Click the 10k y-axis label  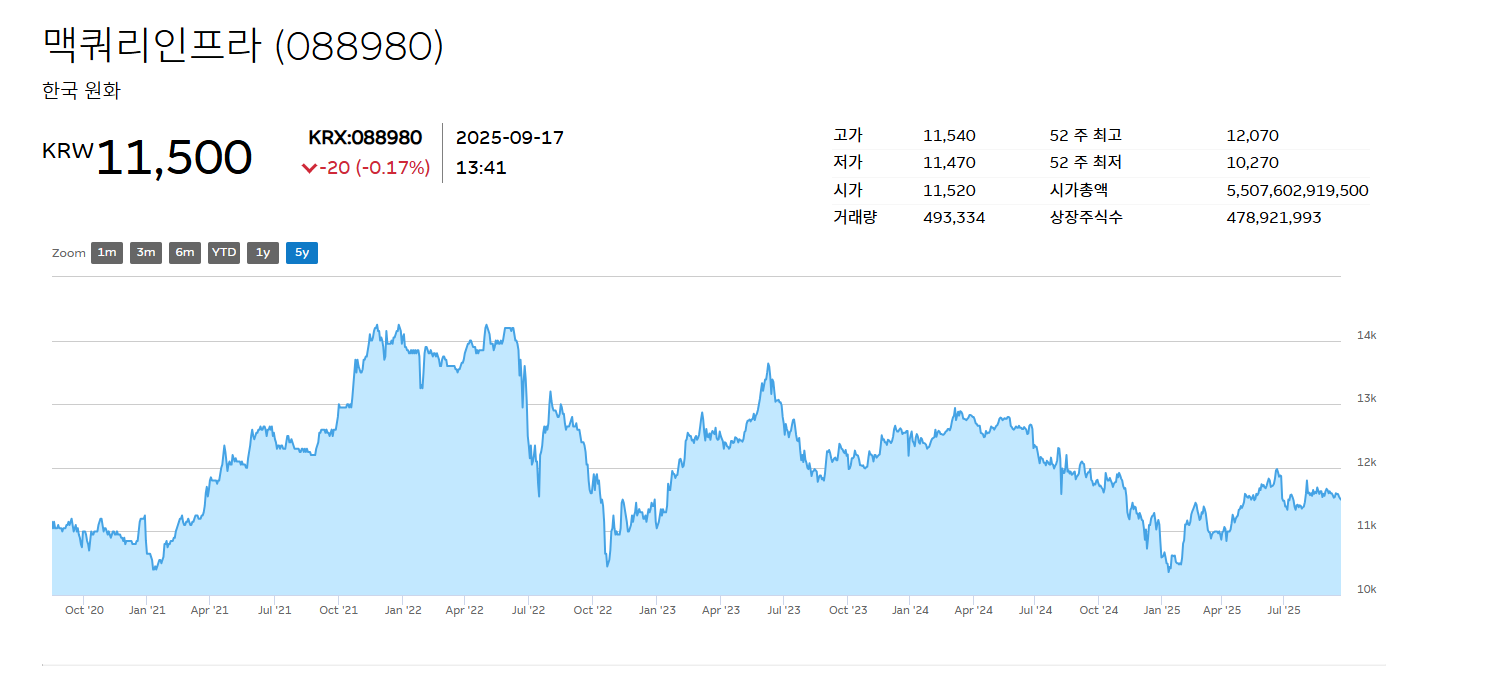click(1366, 589)
